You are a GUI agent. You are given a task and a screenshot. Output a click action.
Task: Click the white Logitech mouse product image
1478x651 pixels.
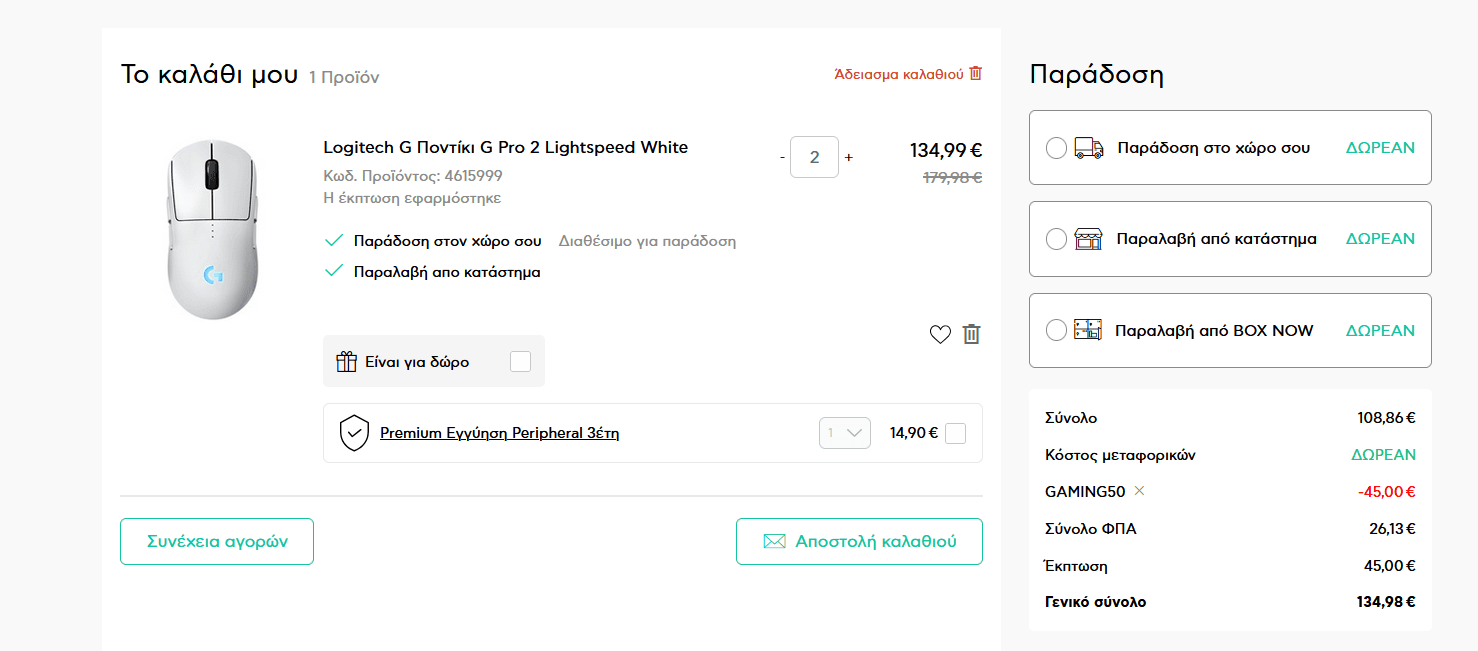pos(212,230)
